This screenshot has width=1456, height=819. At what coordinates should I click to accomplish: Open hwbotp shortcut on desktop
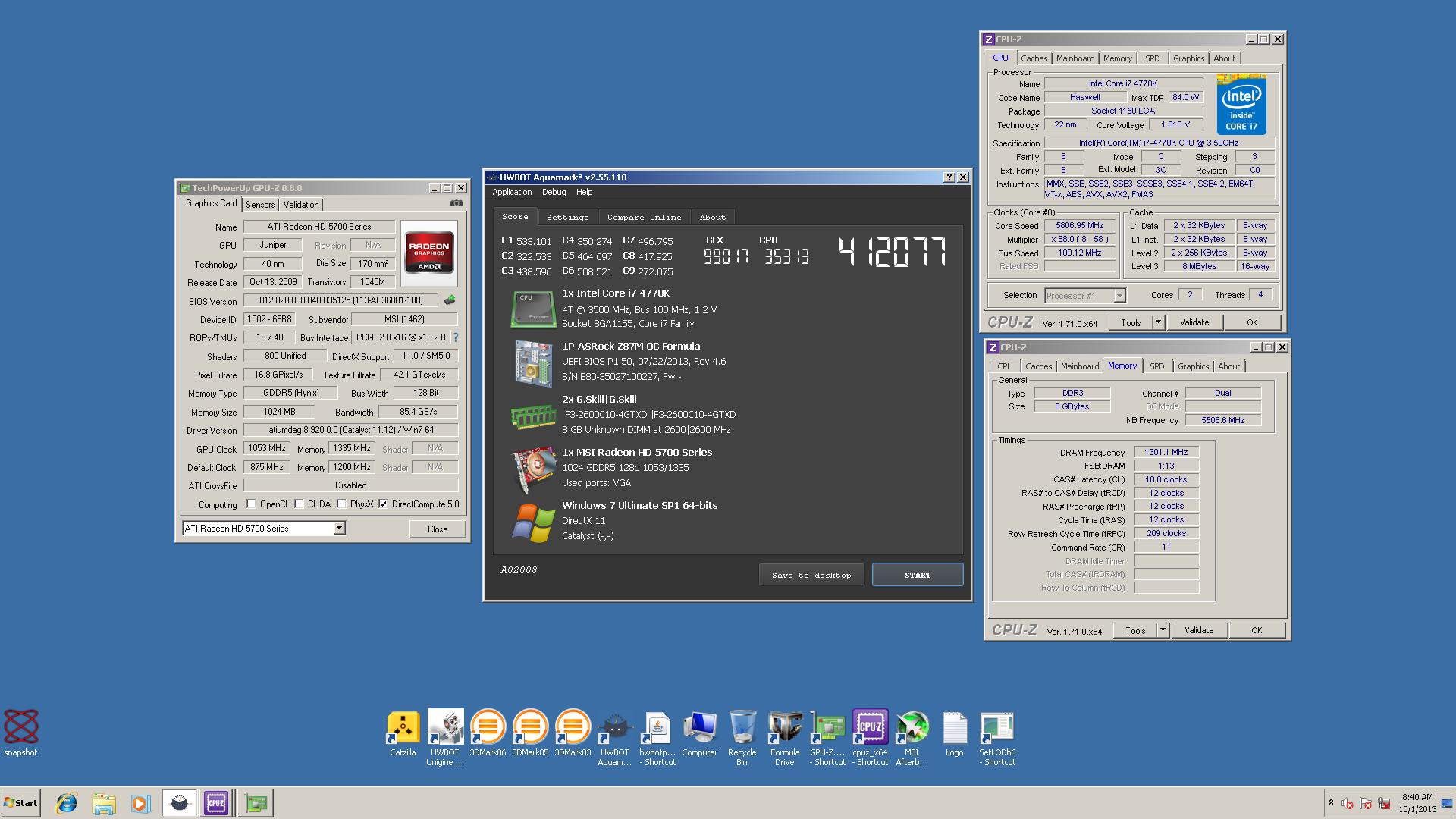[x=657, y=738]
